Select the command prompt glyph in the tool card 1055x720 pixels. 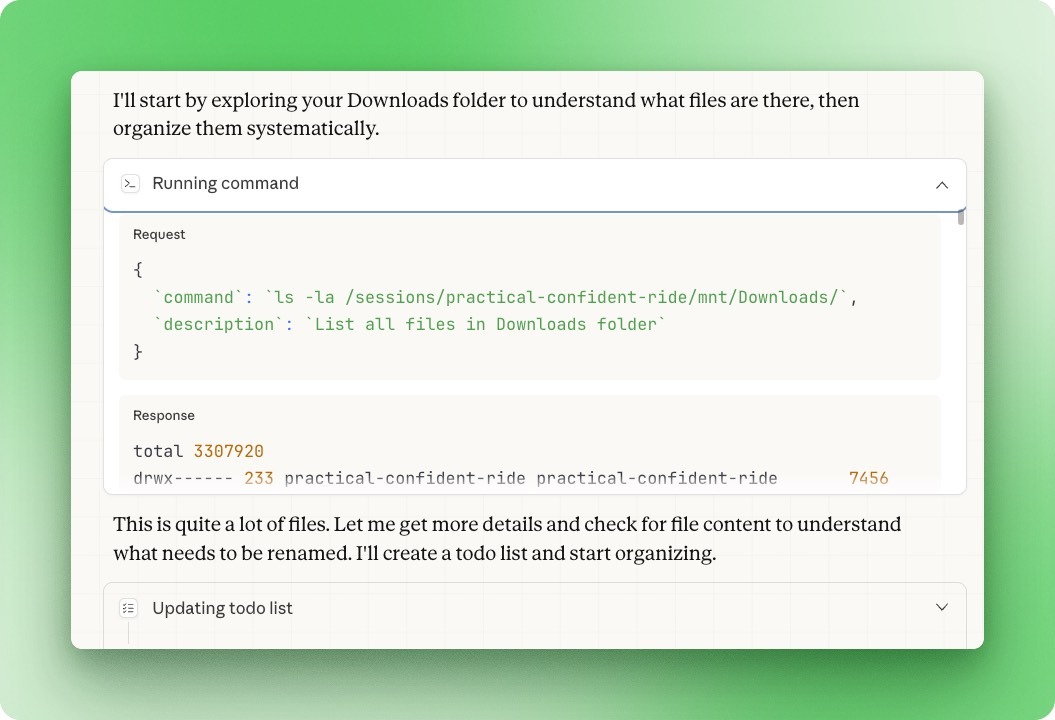(x=129, y=183)
